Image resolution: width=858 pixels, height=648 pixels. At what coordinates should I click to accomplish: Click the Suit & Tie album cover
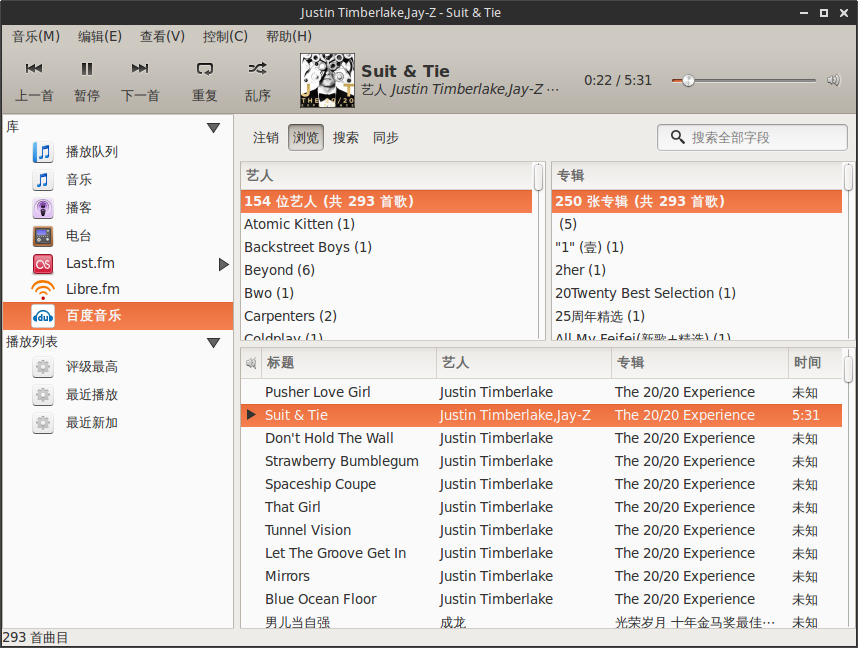327,80
